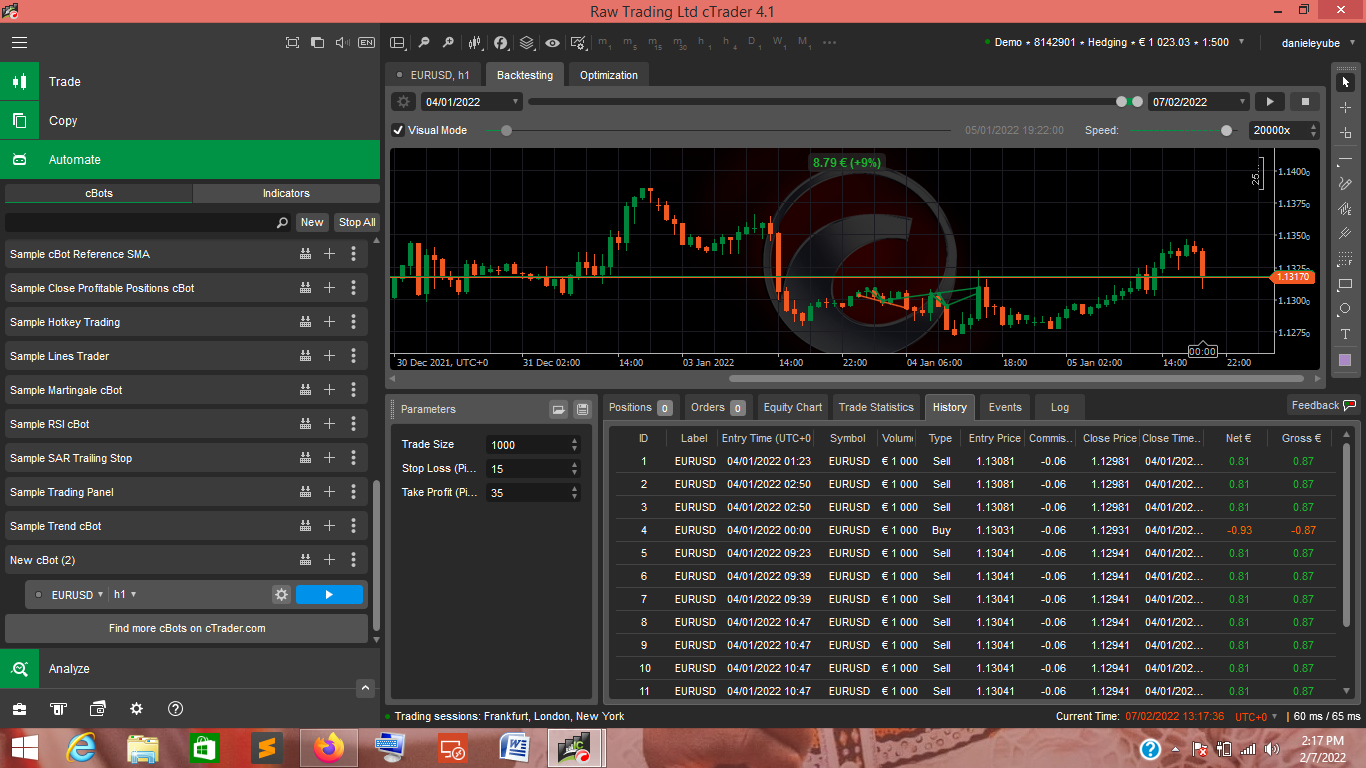Add instance to Sample Martingale cBot
Image resolution: width=1366 pixels, height=768 pixels.
(329, 390)
